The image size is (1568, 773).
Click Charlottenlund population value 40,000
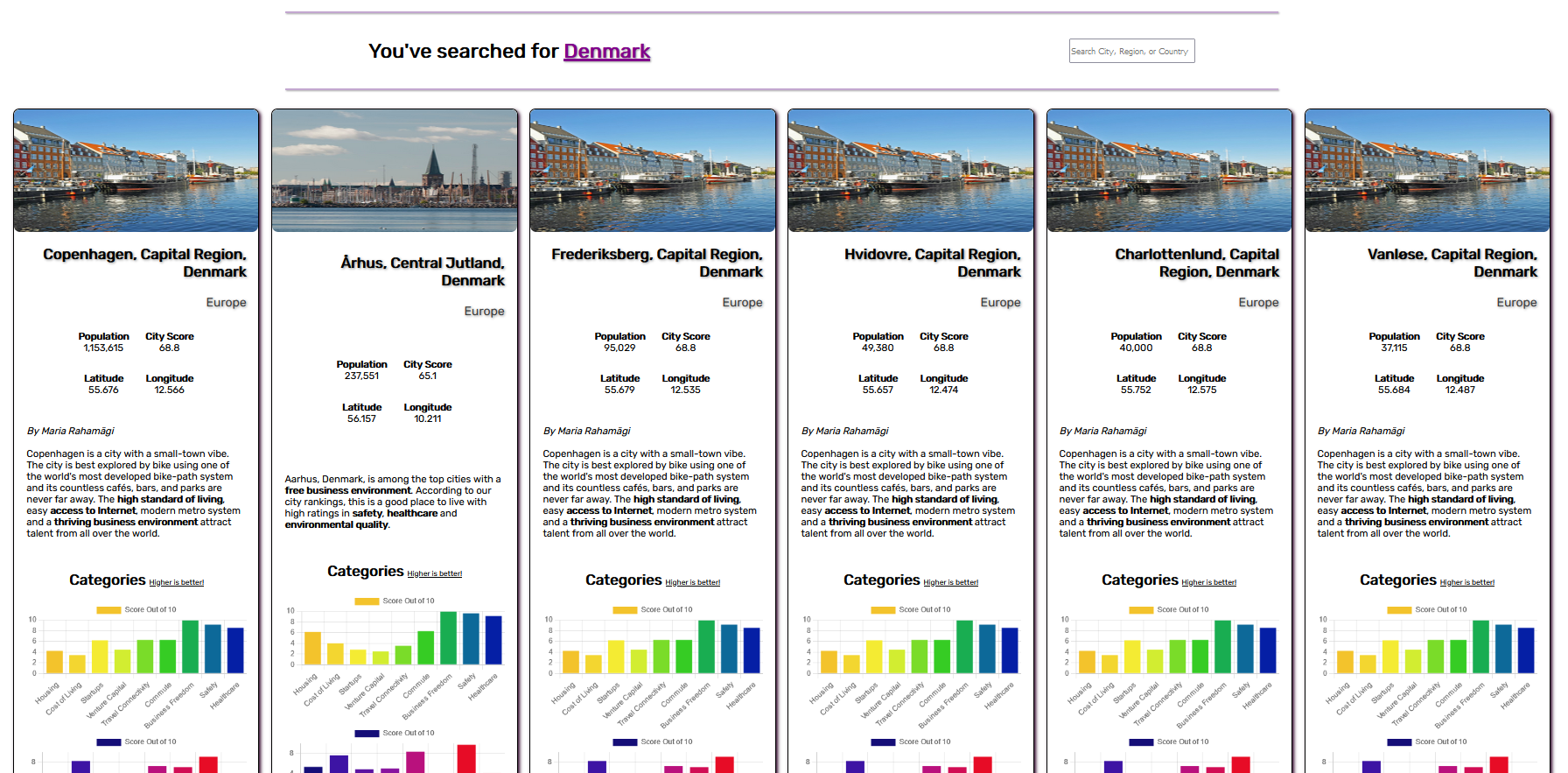[x=1136, y=348]
